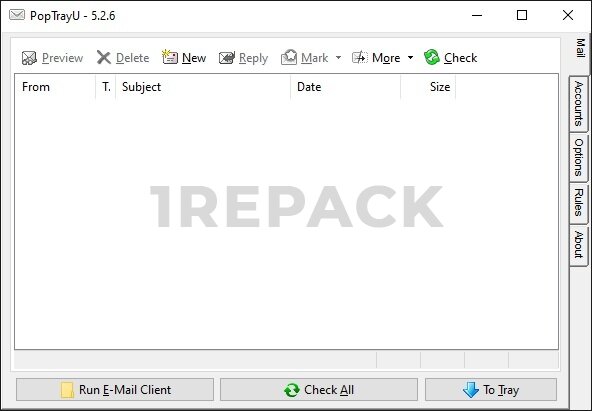Select the Rules tab
Screen dimensions: 592x411
point(578,203)
